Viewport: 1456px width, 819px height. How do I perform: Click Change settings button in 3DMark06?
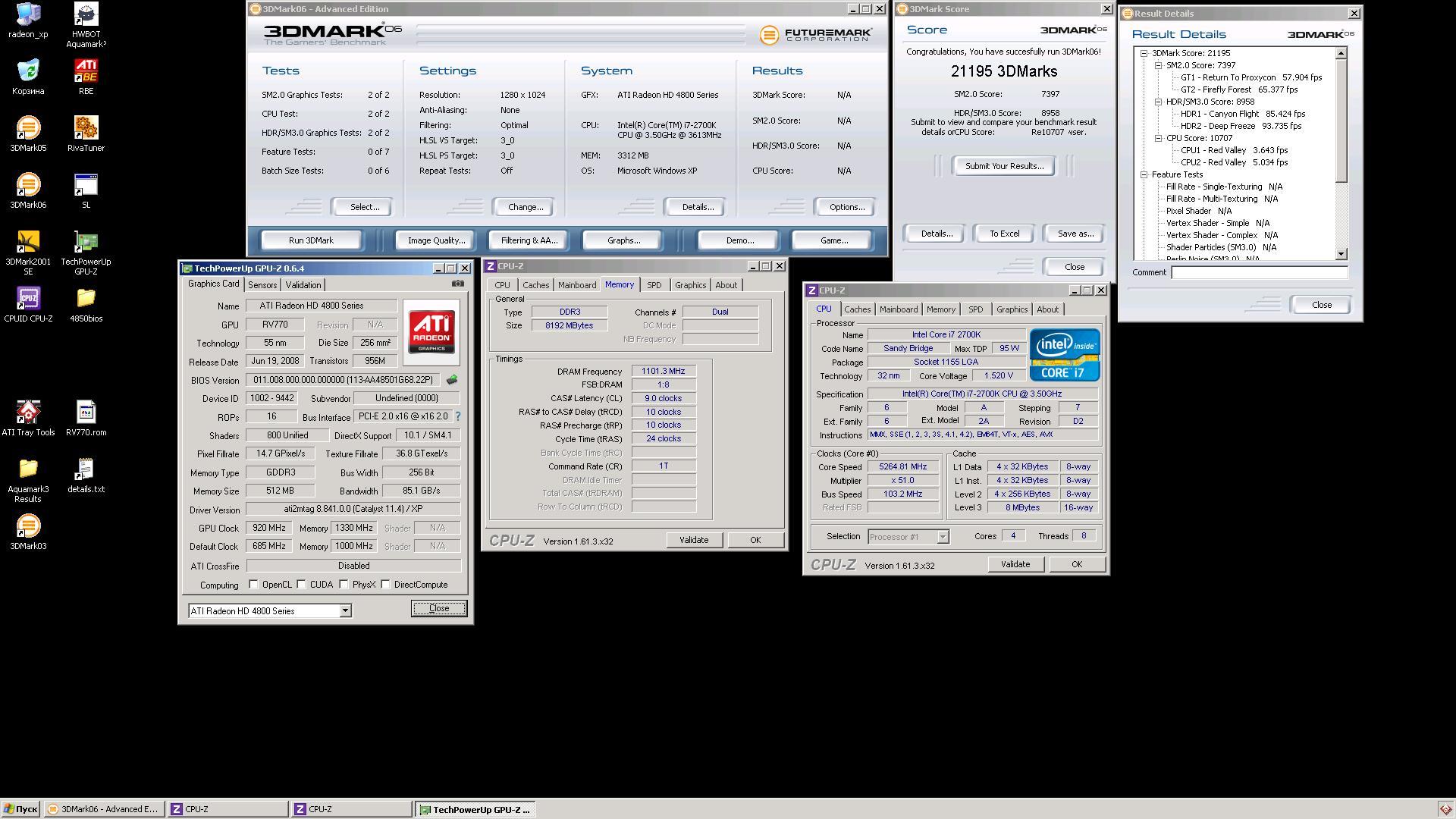(525, 207)
